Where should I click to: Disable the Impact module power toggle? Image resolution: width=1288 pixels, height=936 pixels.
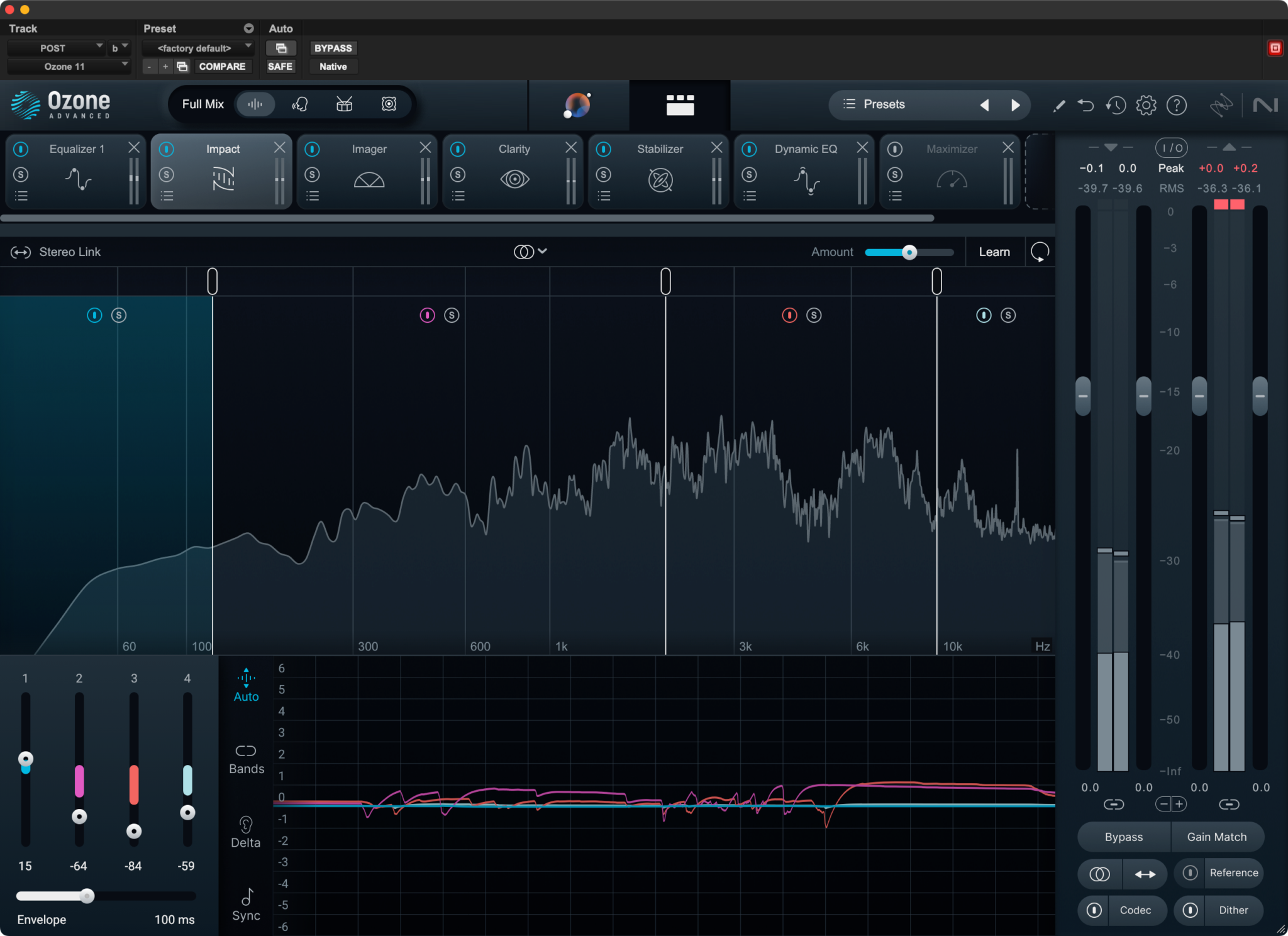[167, 148]
